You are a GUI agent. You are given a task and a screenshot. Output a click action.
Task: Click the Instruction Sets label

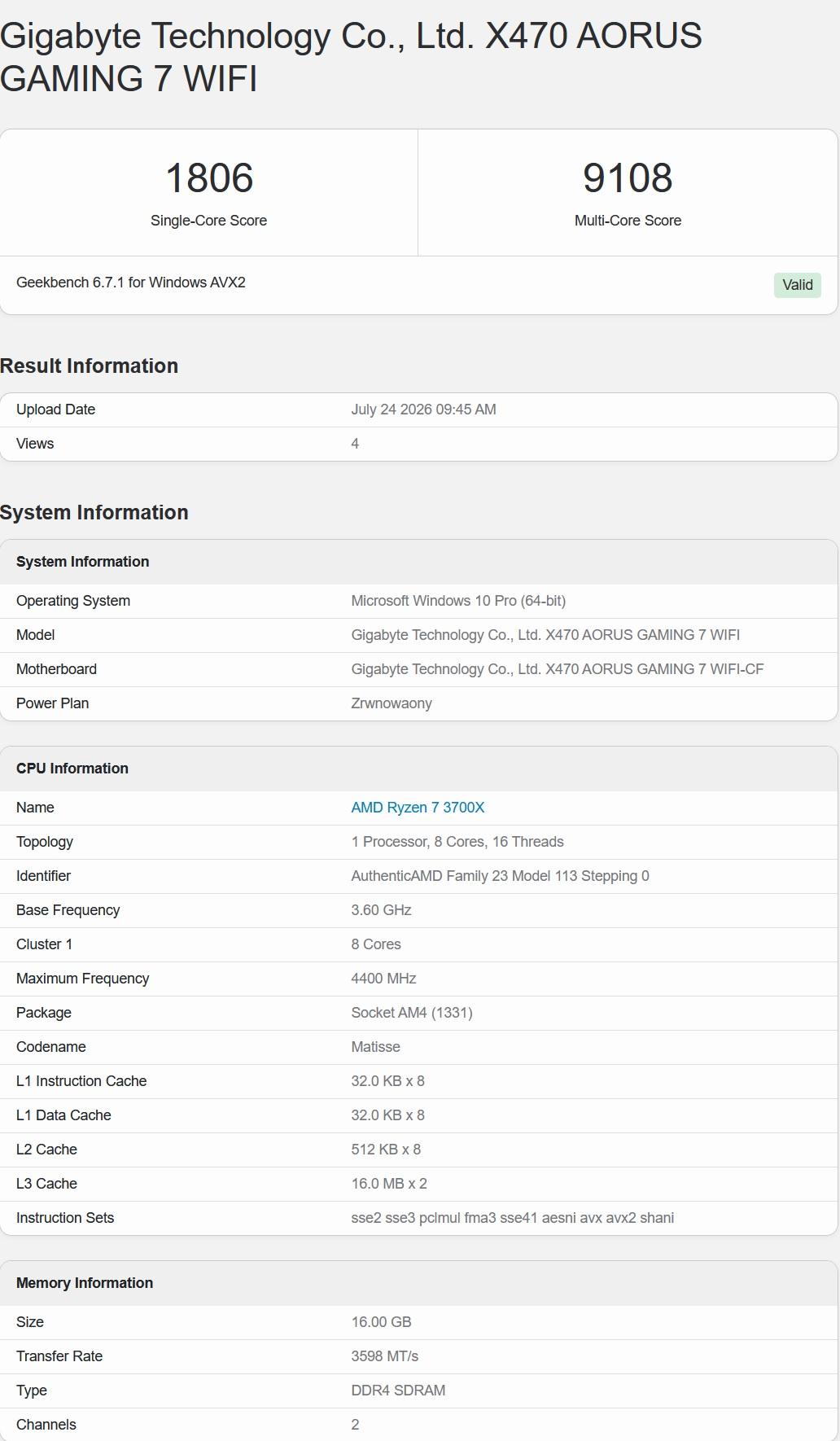tap(65, 1218)
